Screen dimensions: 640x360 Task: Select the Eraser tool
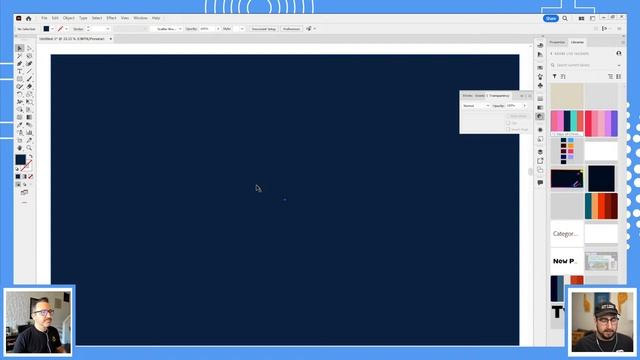[x=29, y=87]
